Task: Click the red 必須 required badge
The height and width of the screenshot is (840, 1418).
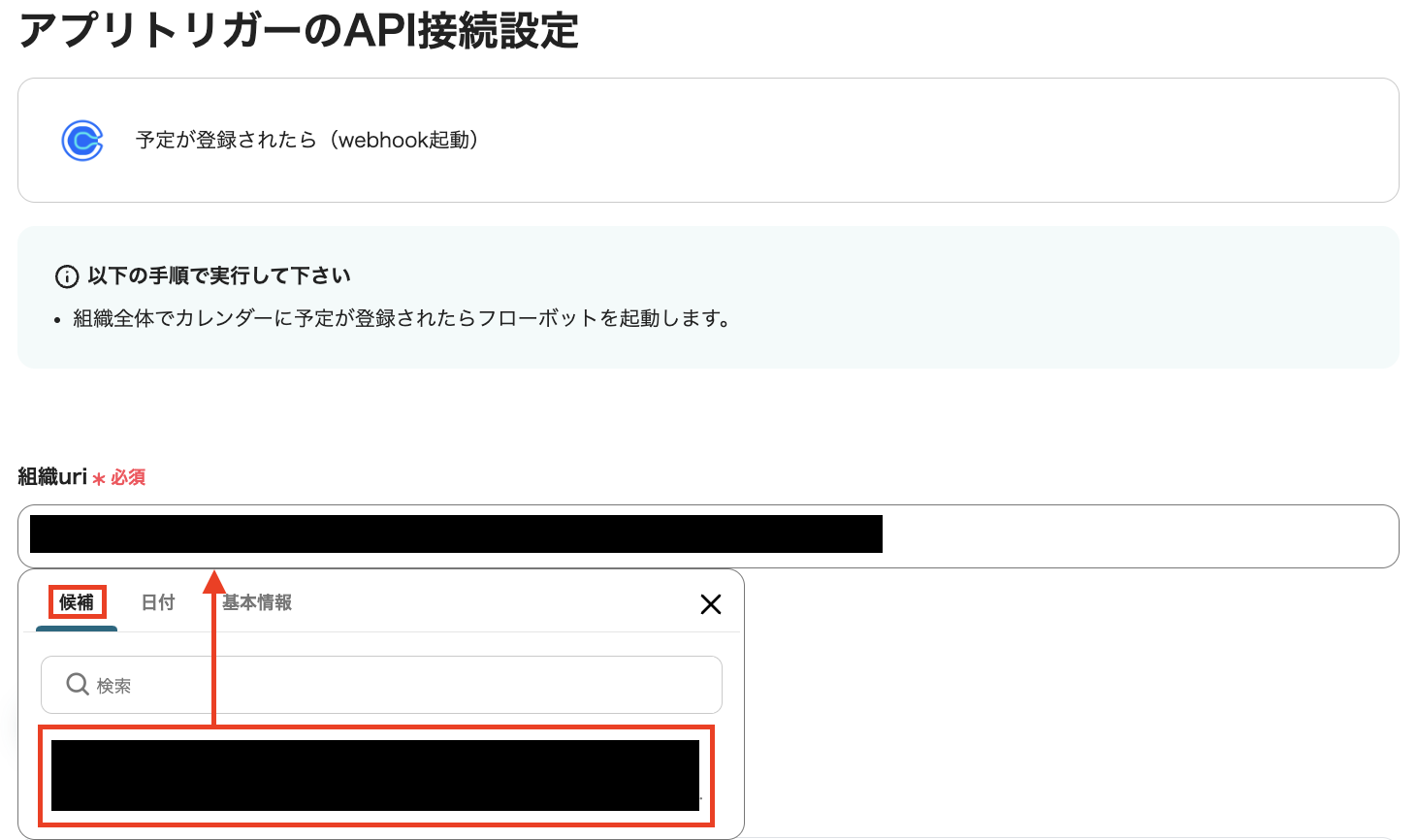Action: coord(128,476)
